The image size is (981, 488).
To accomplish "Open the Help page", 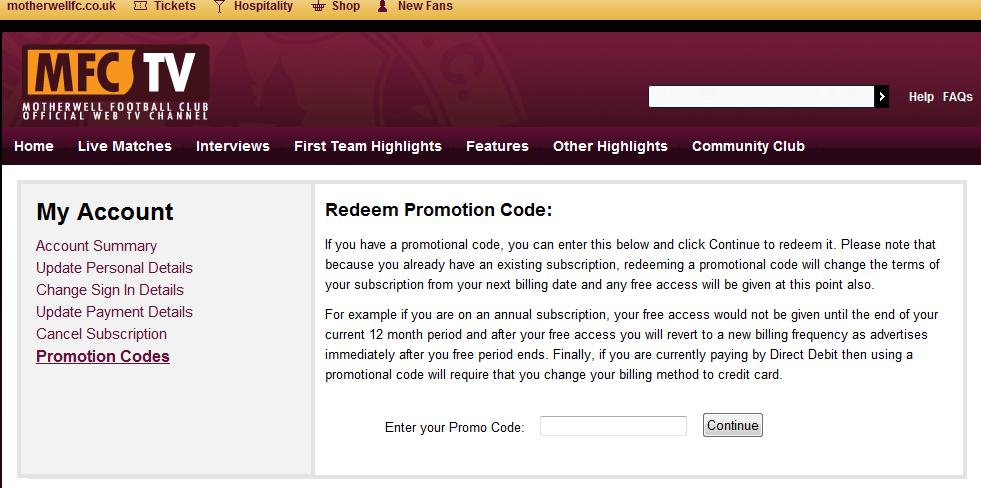I will click(921, 97).
